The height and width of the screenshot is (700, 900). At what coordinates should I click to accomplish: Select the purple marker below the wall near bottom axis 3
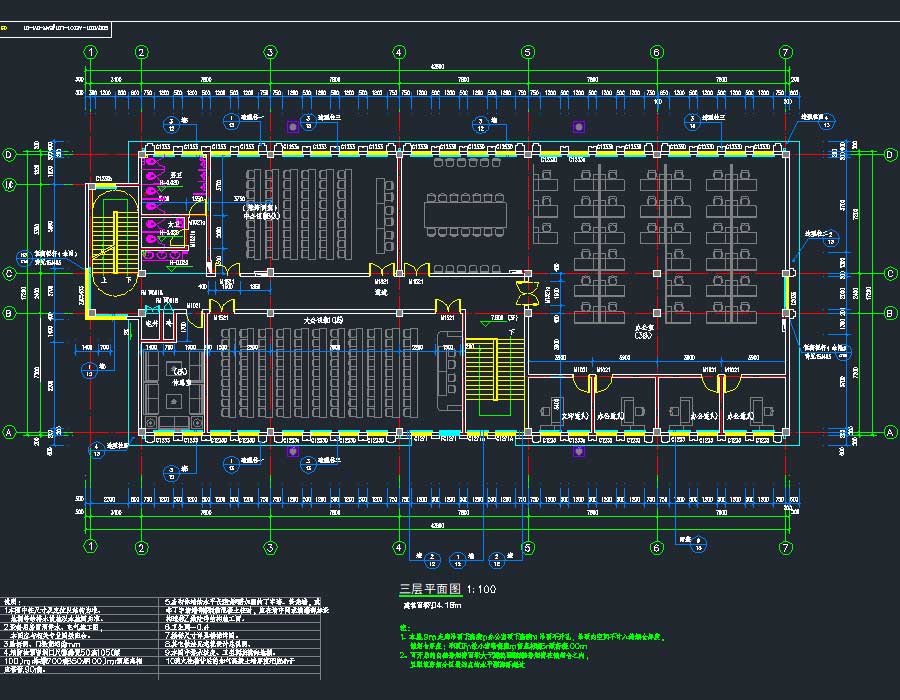point(293,452)
